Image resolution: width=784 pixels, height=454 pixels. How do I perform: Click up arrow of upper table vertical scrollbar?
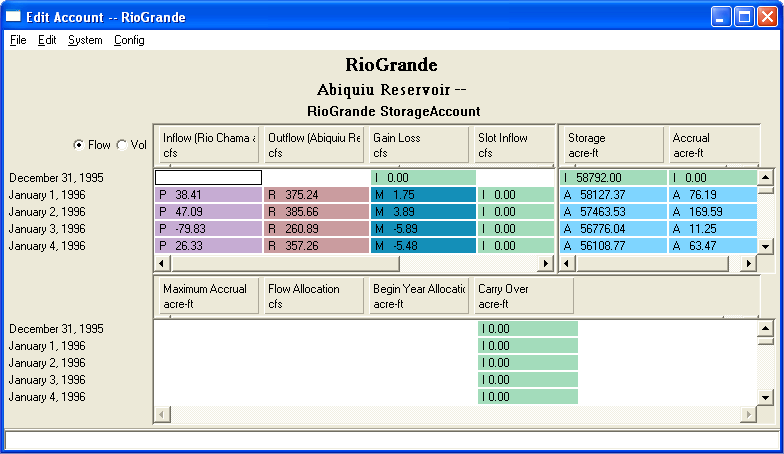766,177
